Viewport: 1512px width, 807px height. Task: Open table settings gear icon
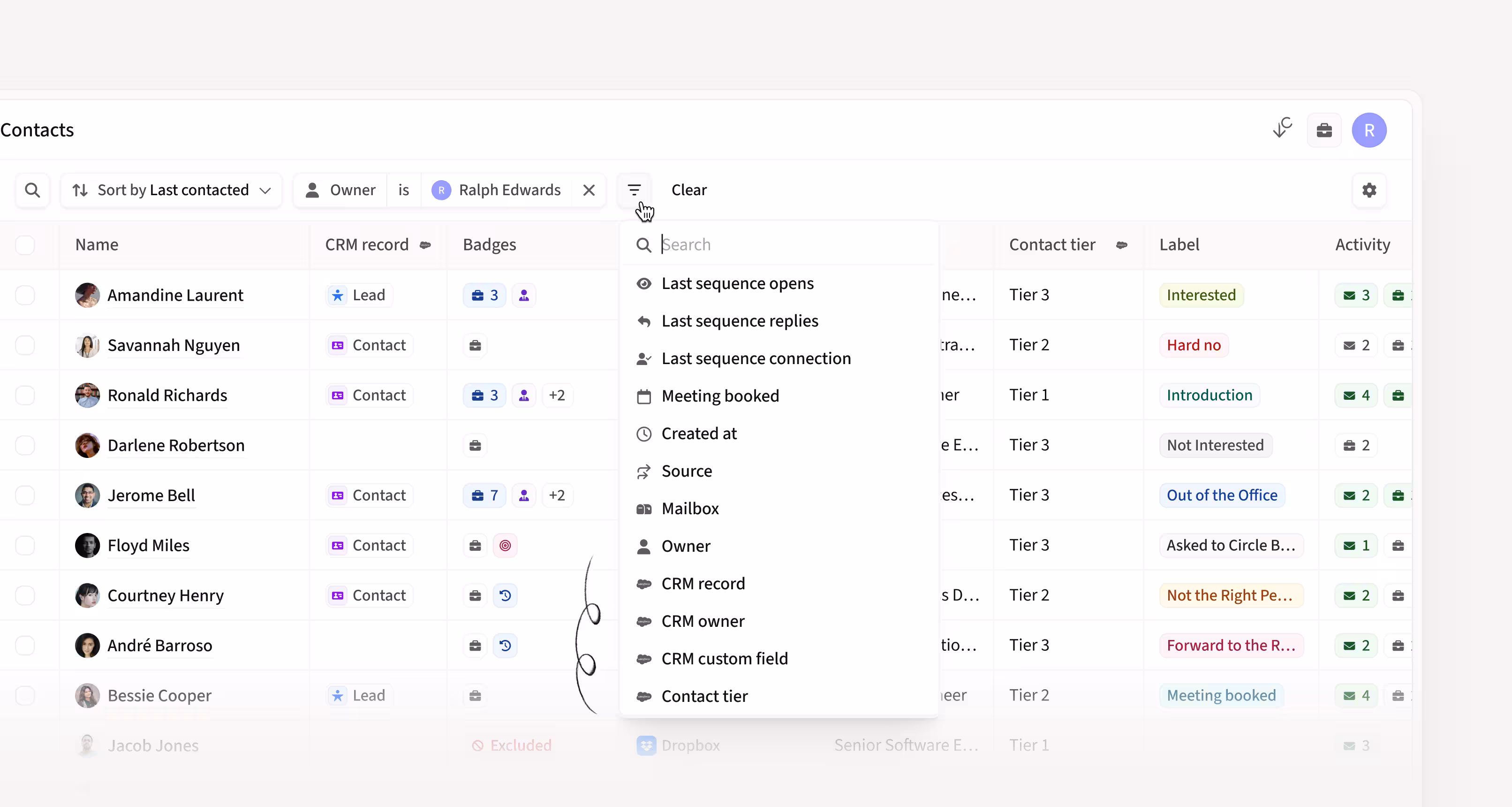pyautogui.click(x=1369, y=190)
